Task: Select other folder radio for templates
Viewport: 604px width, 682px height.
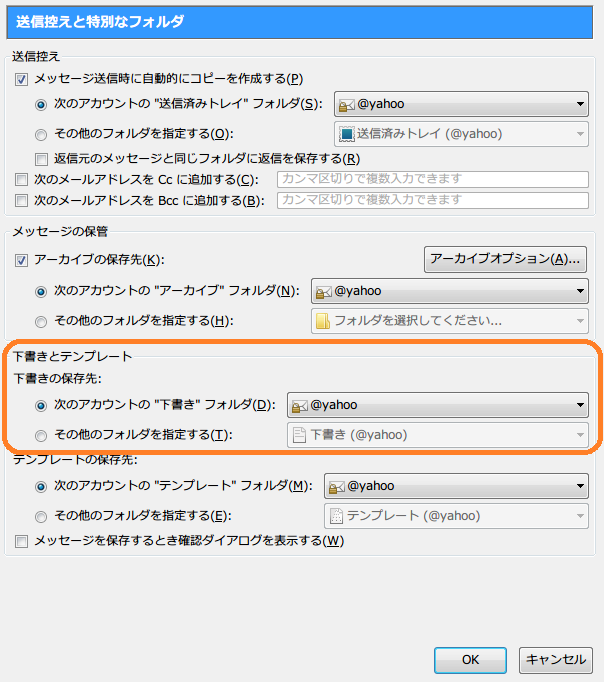Action: tap(41, 516)
